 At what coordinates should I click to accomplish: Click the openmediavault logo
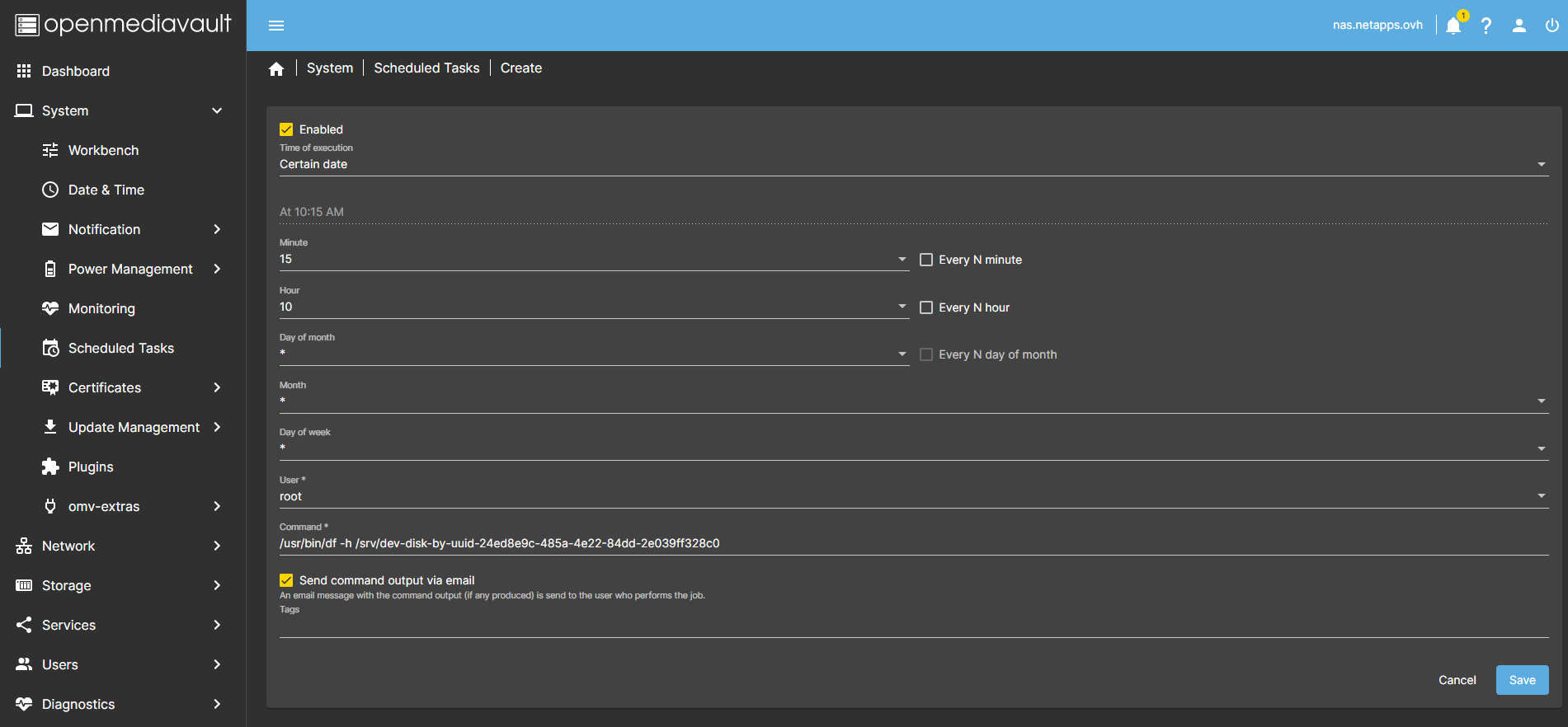[123, 25]
